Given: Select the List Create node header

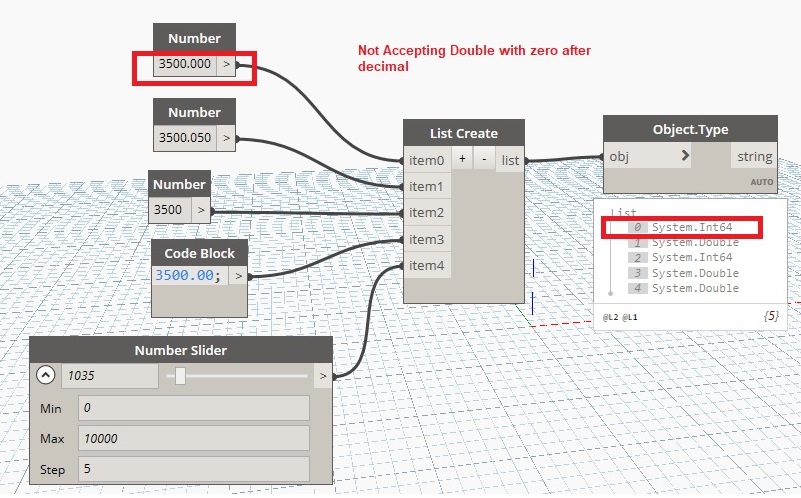Looking at the screenshot, I should pos(464,133).
